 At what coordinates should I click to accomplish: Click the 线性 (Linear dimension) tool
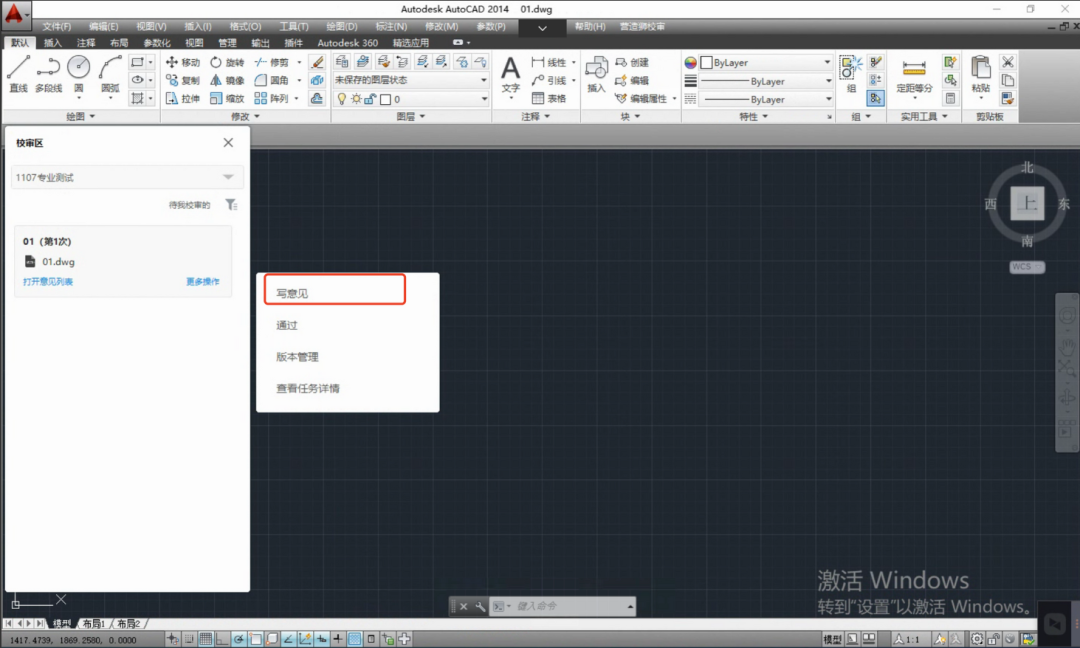click(549, 62)
